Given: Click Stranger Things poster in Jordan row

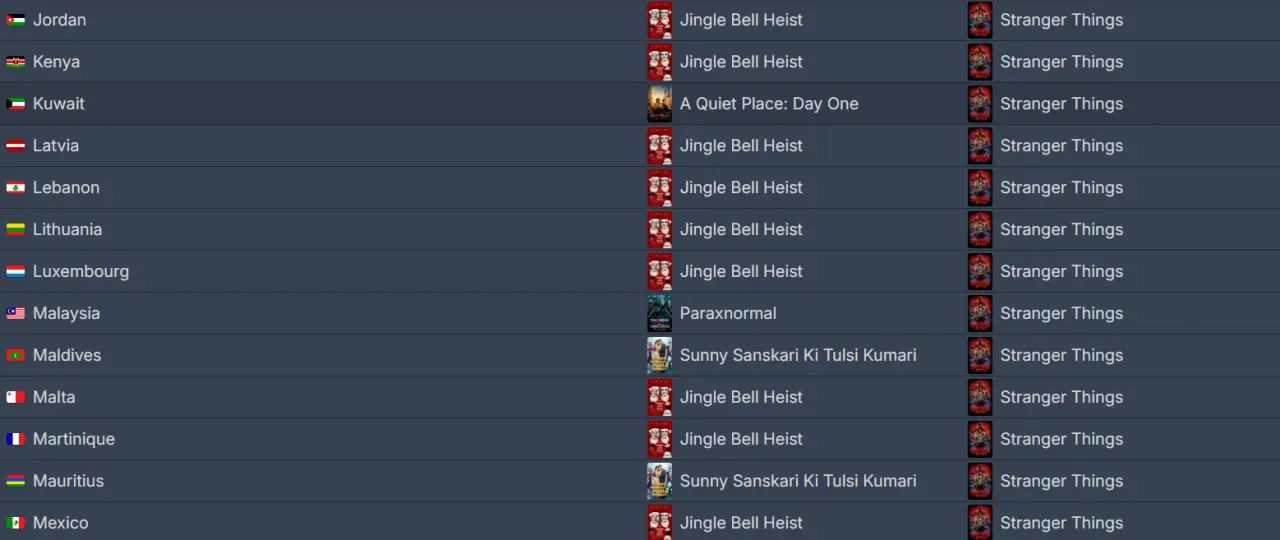Looking at the screenshot, I should click(x=980, y=20).
